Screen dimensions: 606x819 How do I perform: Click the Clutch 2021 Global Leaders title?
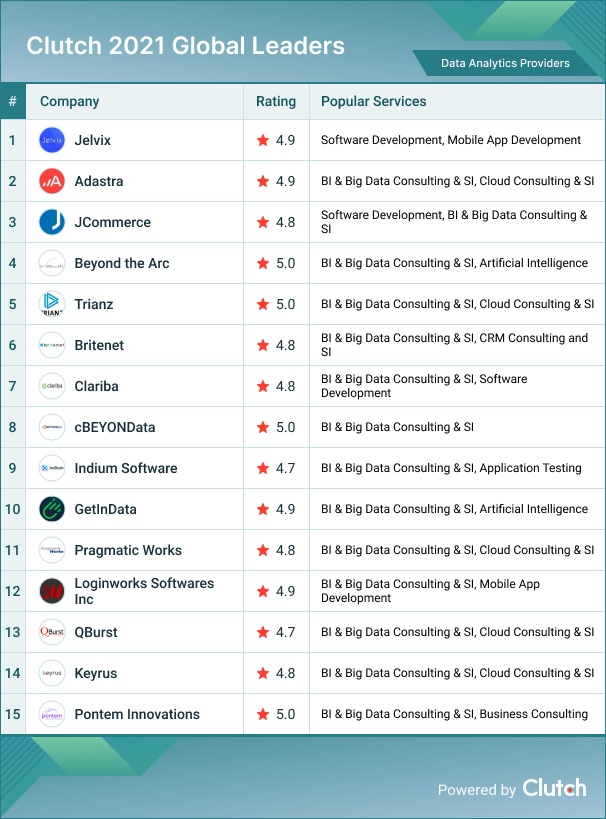[185, 45]
